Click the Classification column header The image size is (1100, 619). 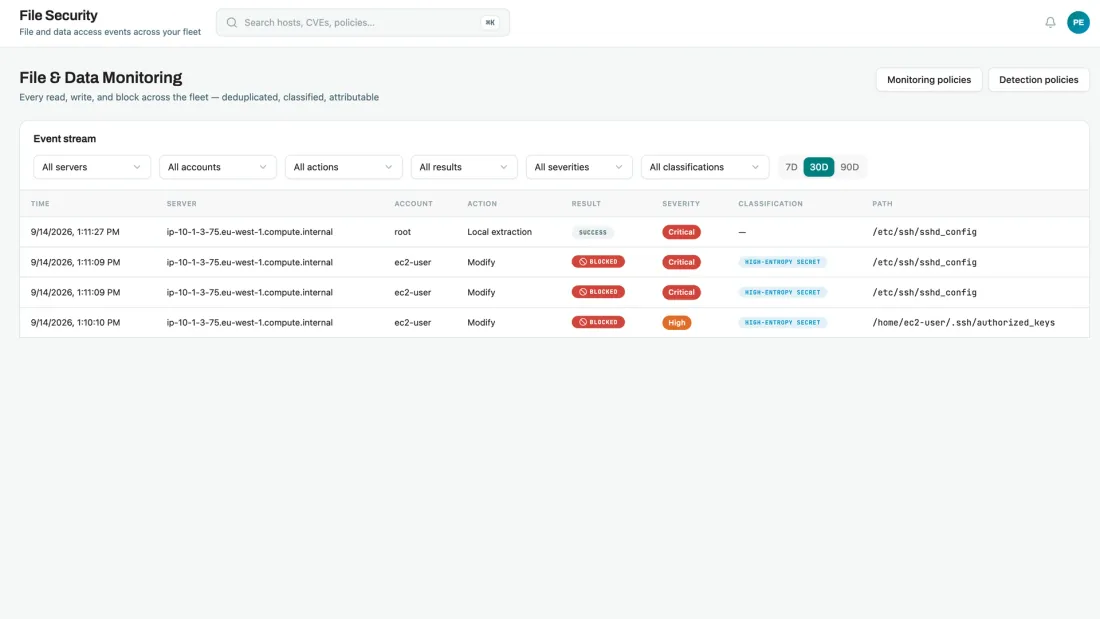click(x=770, y=204)
